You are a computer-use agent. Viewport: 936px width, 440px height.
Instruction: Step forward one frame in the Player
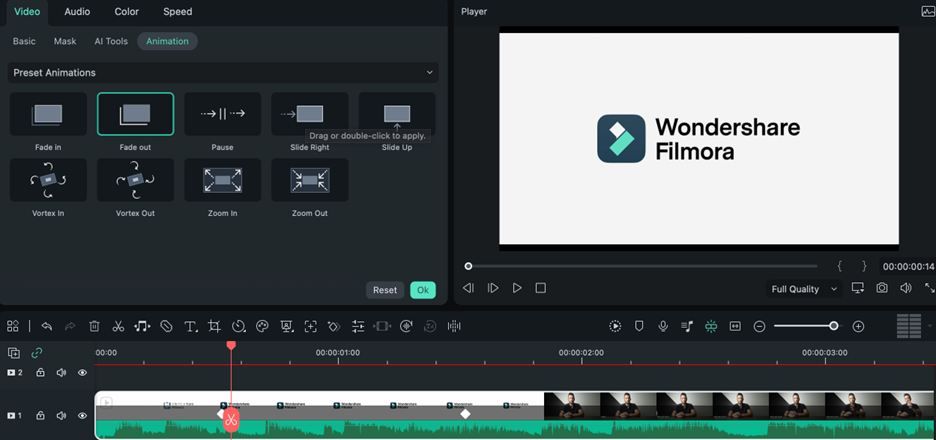coord(492,288)
